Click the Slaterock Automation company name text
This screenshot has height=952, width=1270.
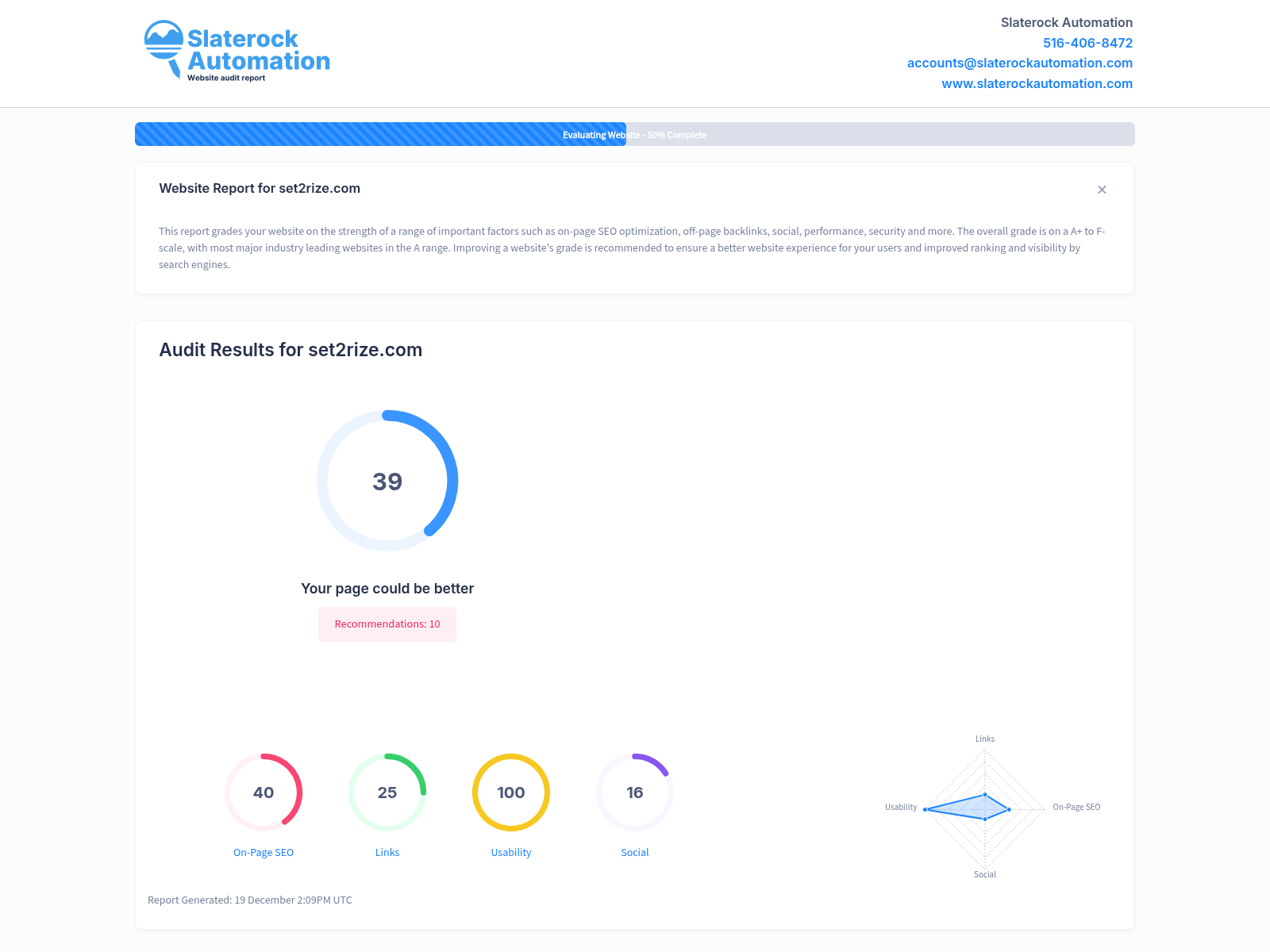[1066, 22]
